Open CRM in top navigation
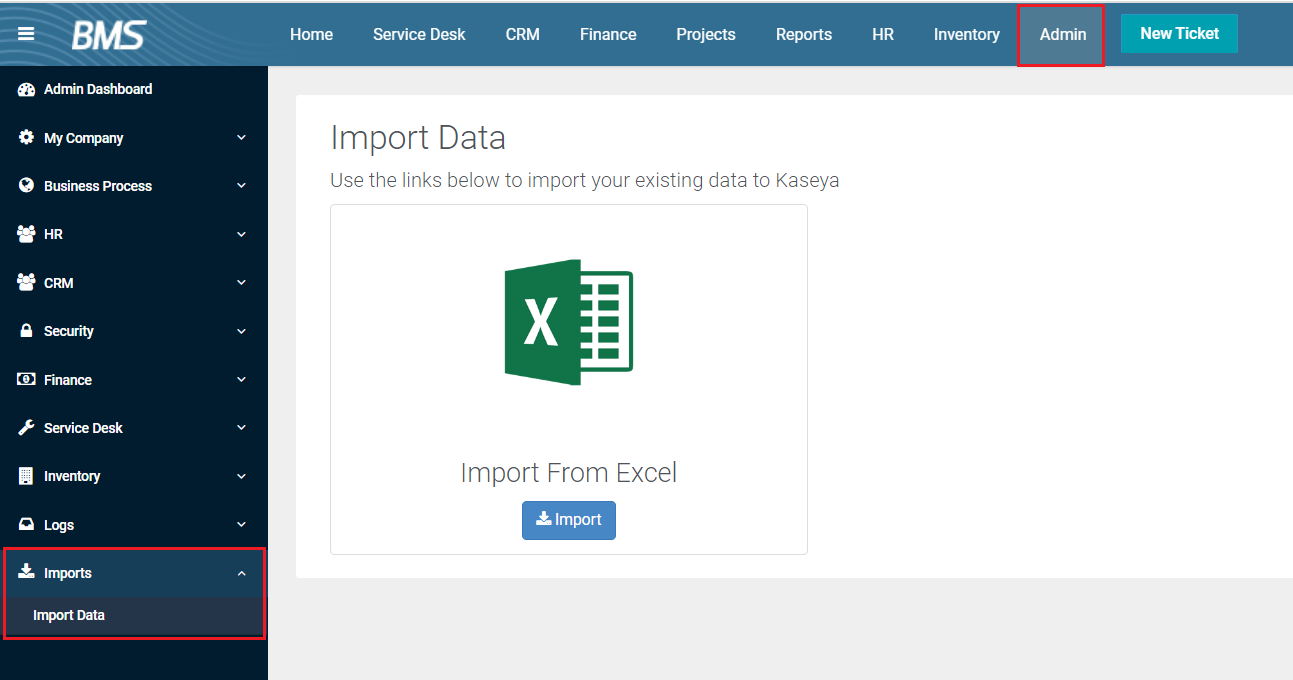This screenshot has width=1293, height=680. pyautogui.click(x=522, y=34)
